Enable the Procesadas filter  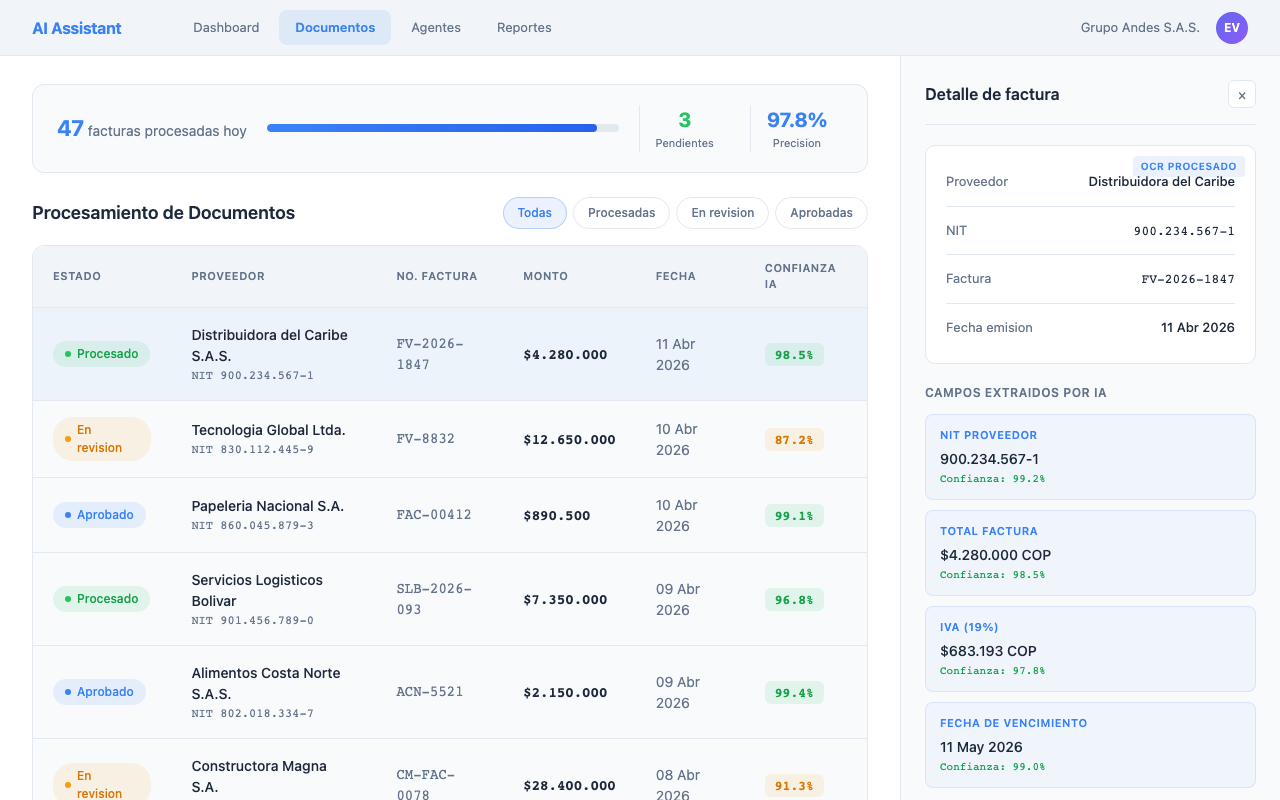pyautogui.click(x=621, y=212)
